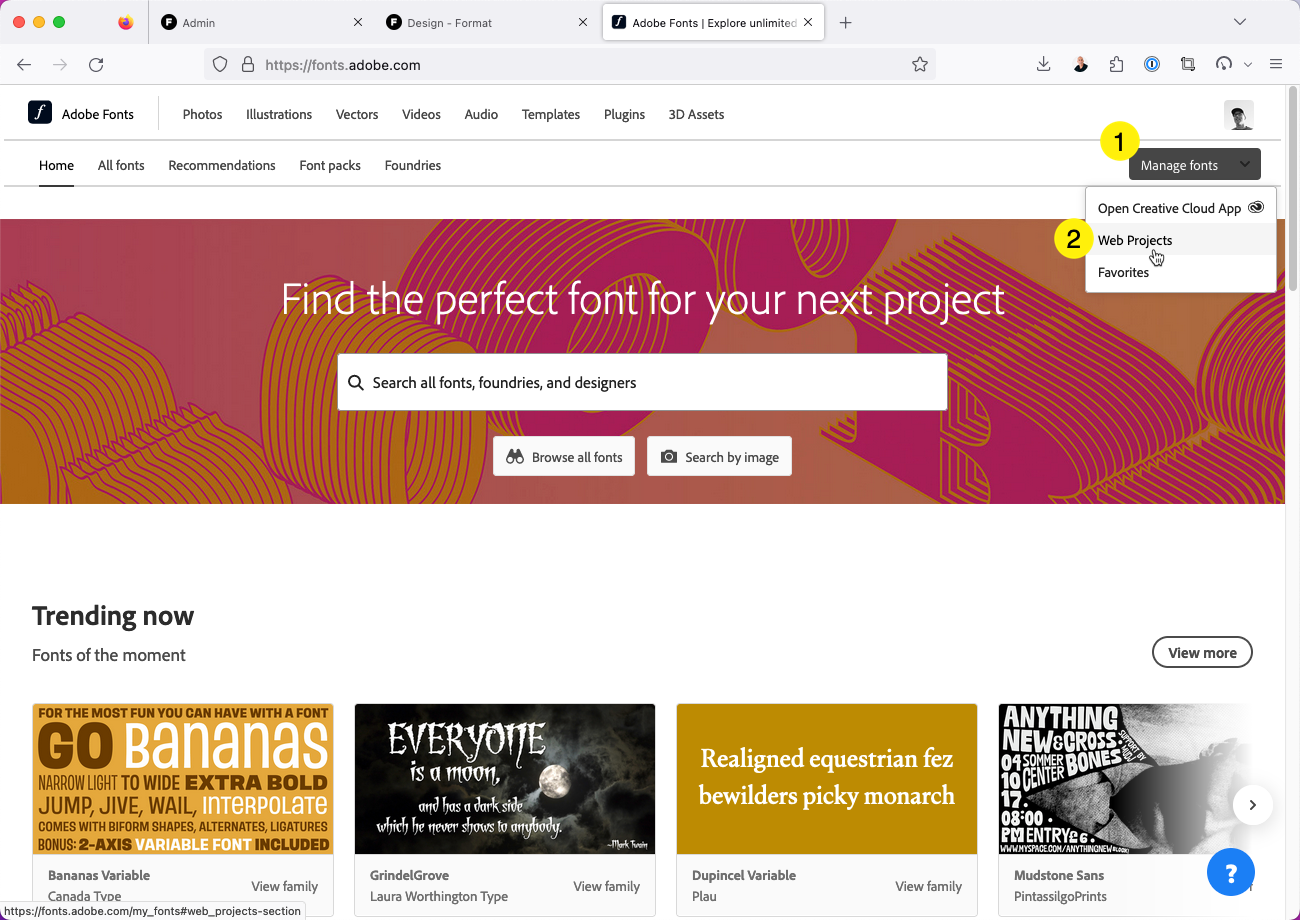The width and height of the screenshot is (1300, 920).
Task: Open the Home navigation tab
Action: coord(56,165)
